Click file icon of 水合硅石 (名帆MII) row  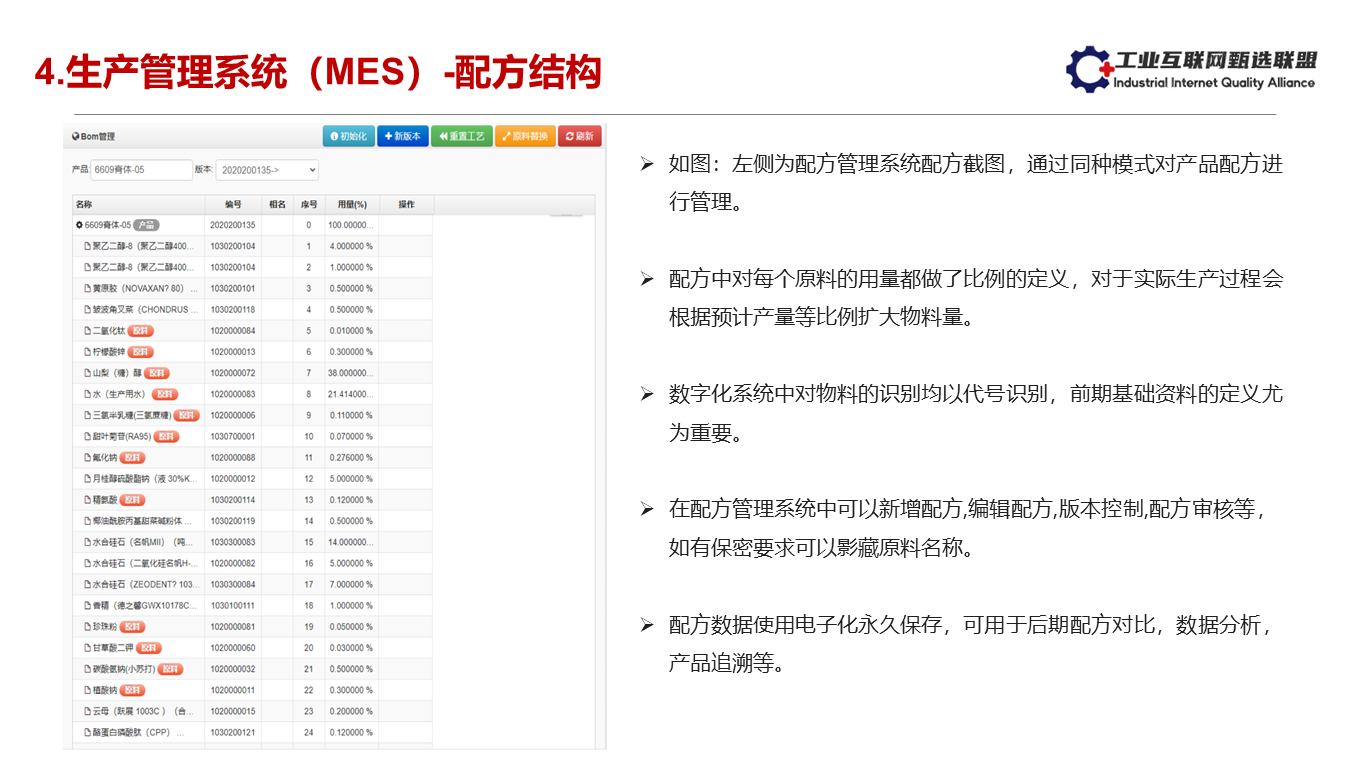(88, 542)
